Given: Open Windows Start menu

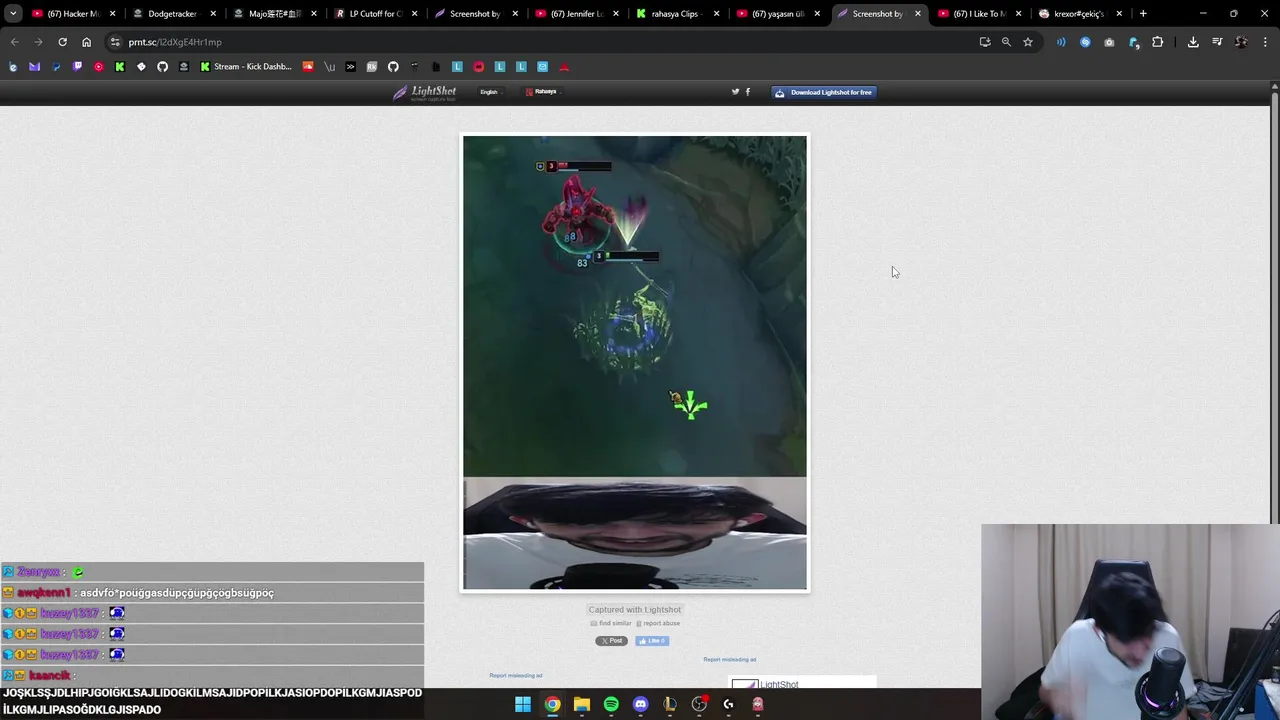Looking at the screenshot, I should click(x=522, y=704).
